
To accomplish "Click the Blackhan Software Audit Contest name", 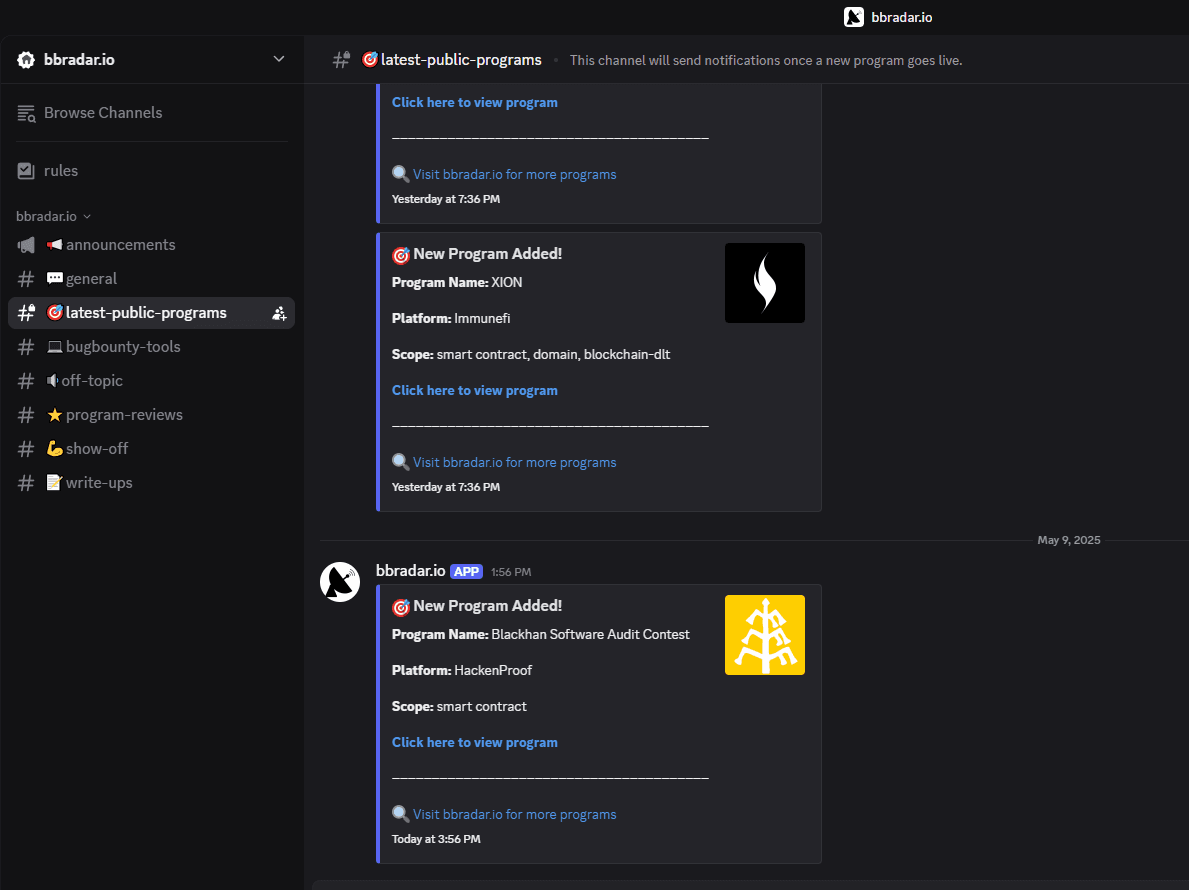I will [x=591, y=635].
